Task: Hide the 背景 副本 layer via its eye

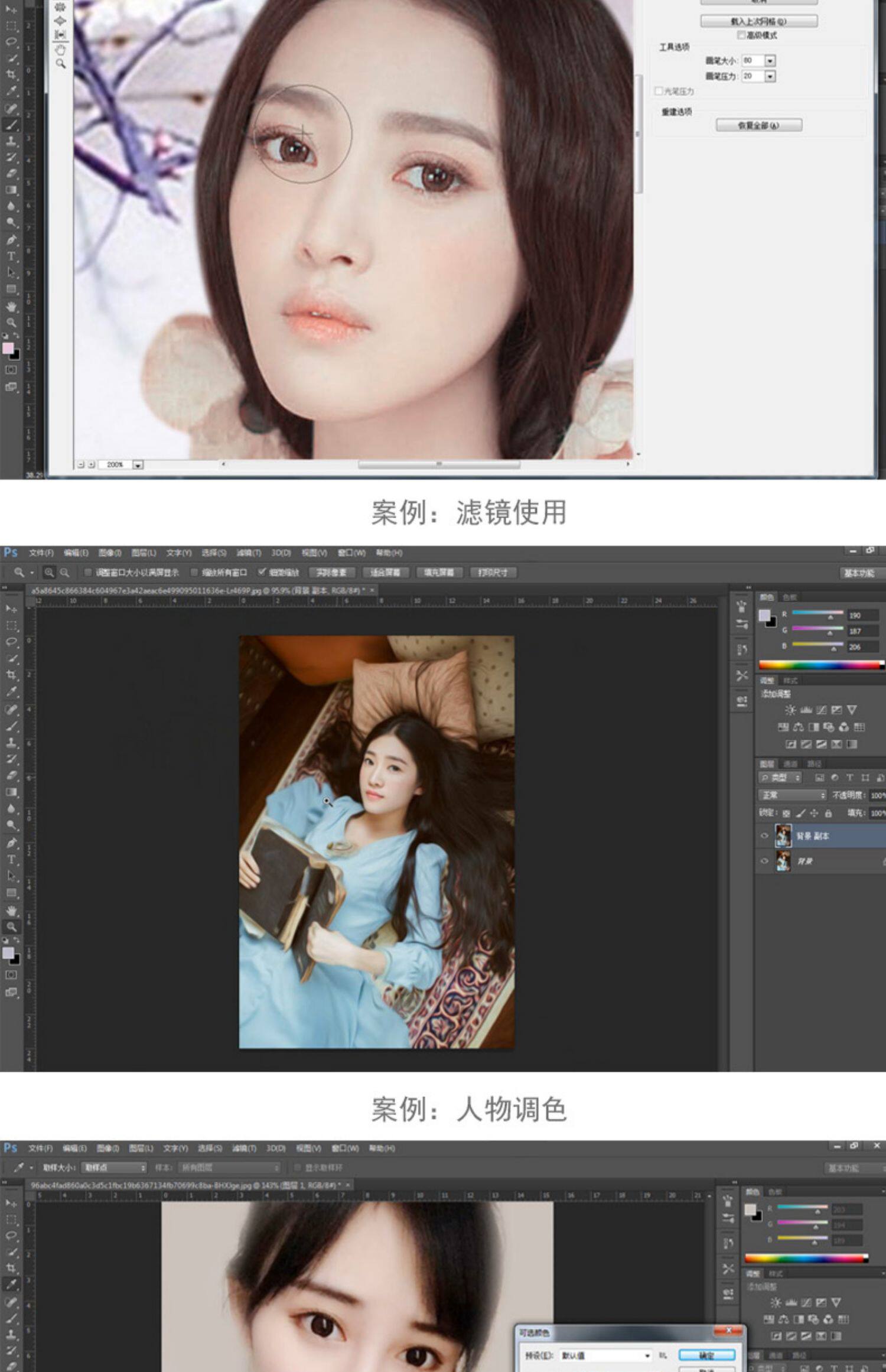Action: pyautogui.click(x=764, y=835)
